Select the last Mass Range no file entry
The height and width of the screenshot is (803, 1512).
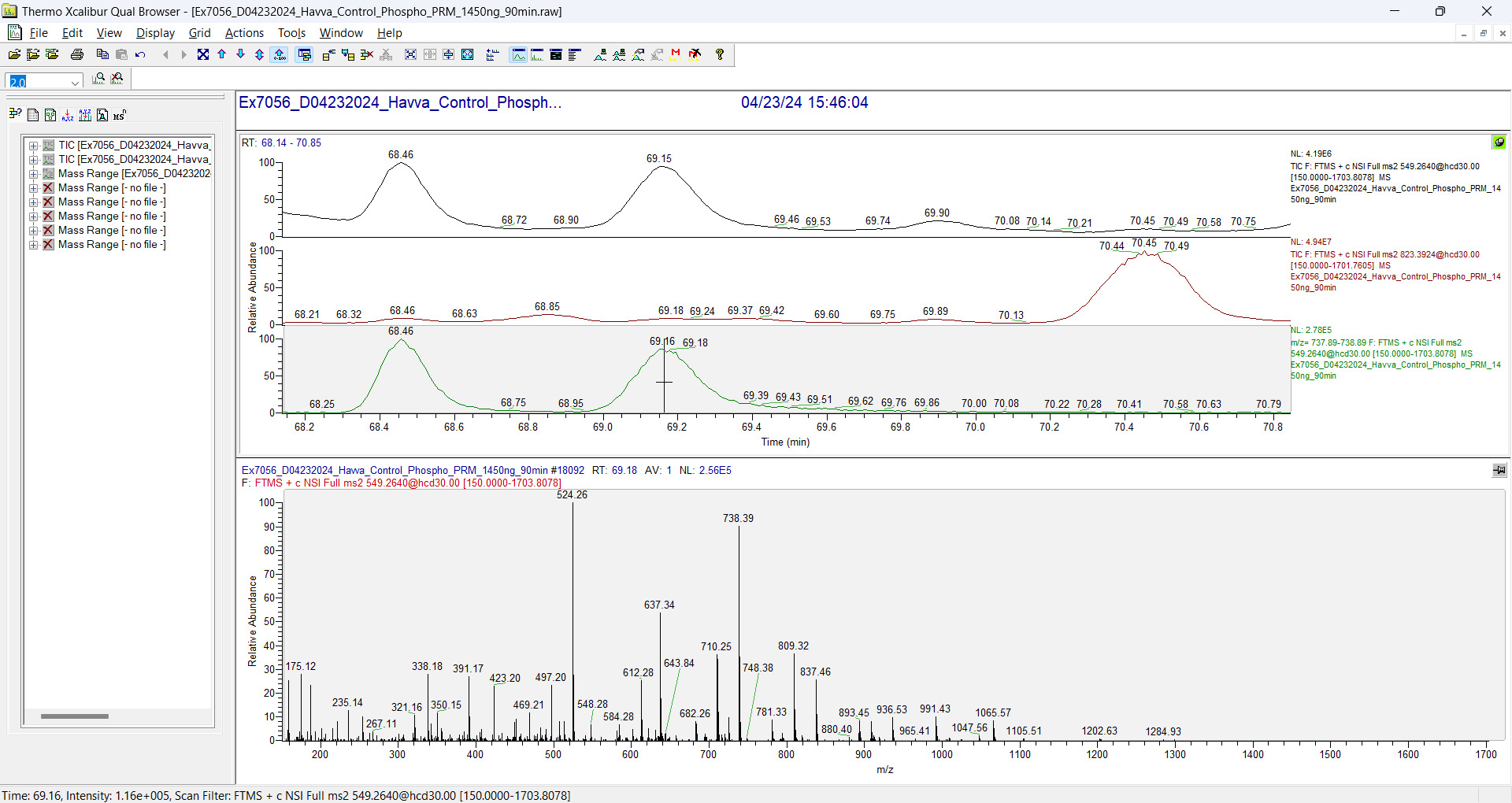(x=111, y=245)
